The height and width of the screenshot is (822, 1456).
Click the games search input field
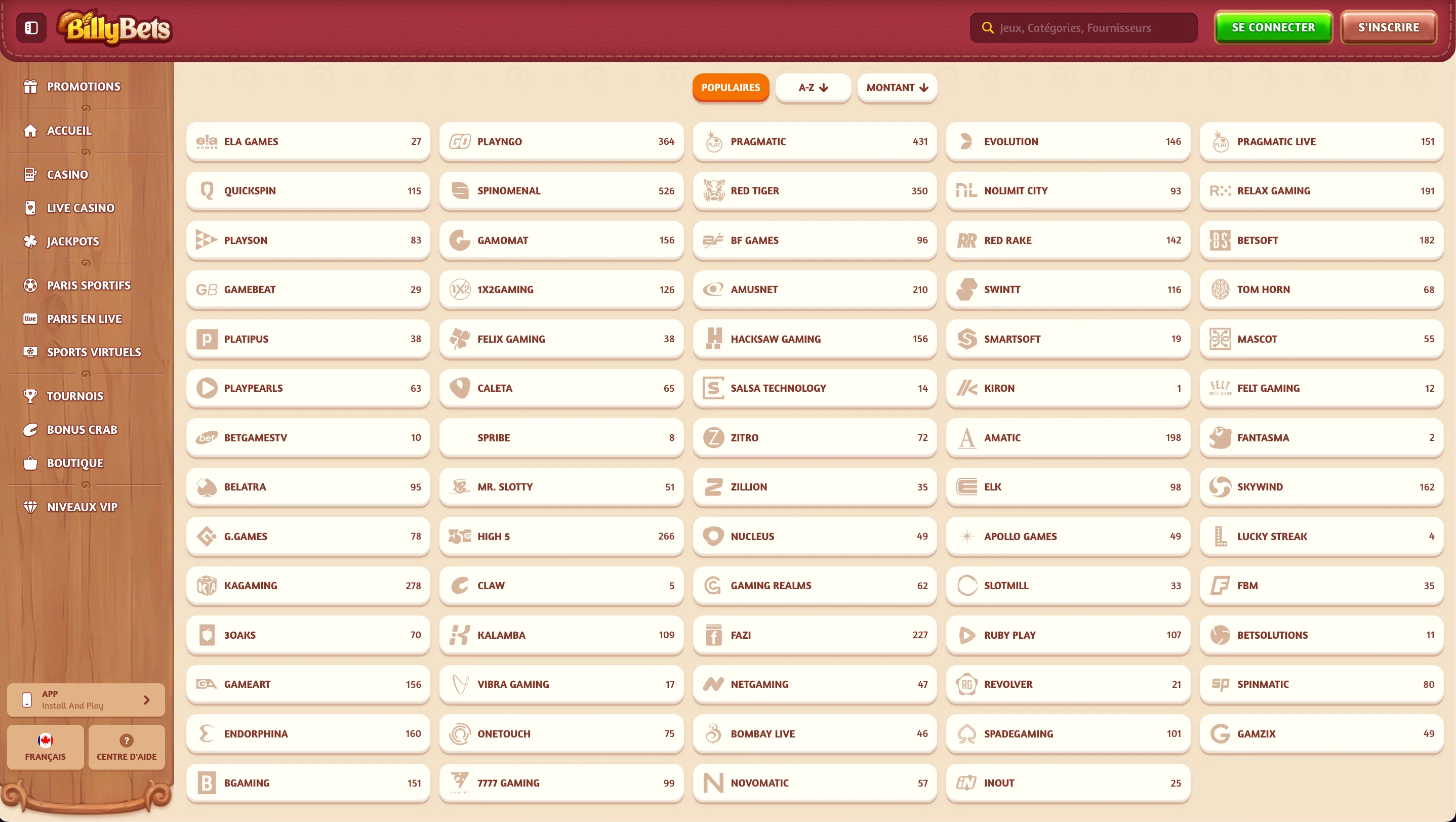(1083, 28)
